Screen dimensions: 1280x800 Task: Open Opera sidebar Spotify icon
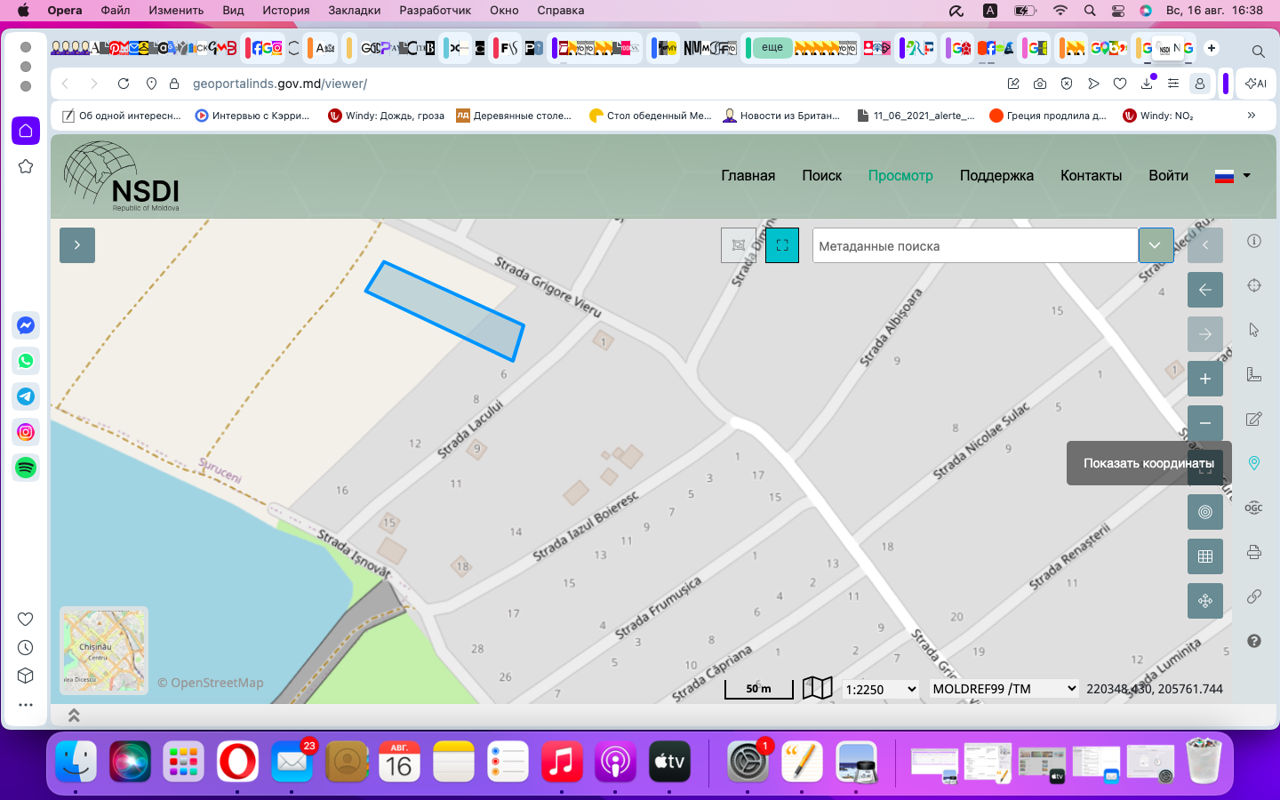click(26, 467)
